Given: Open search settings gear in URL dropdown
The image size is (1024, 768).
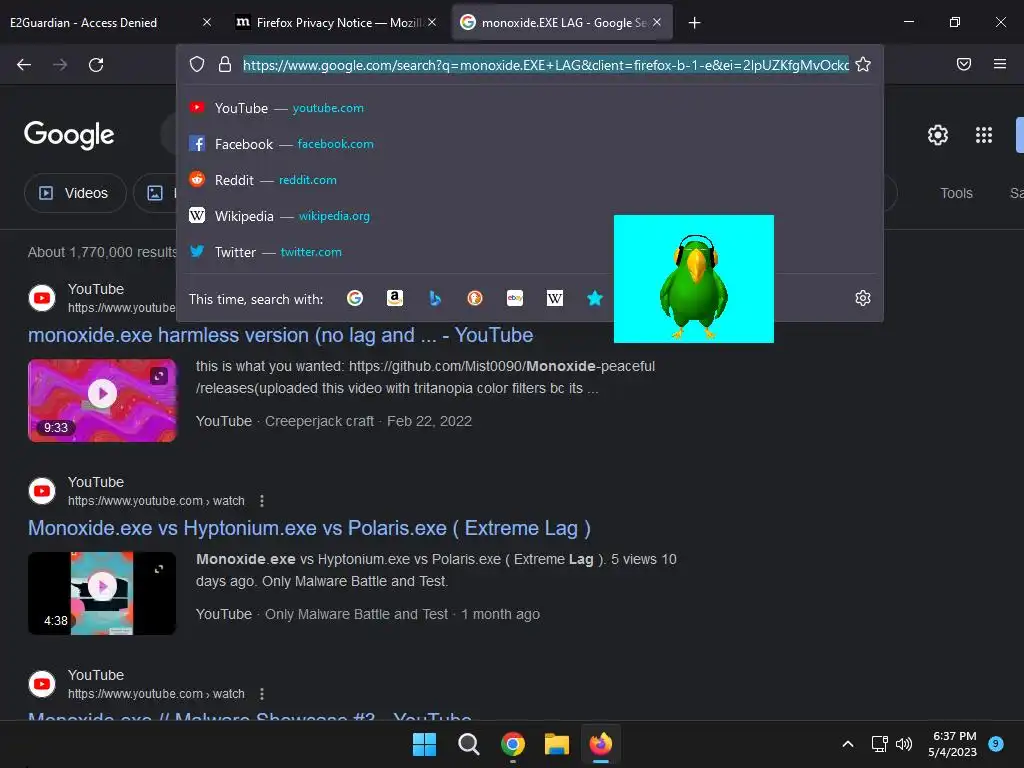Looking at the screenshot, I should (863, 298).
